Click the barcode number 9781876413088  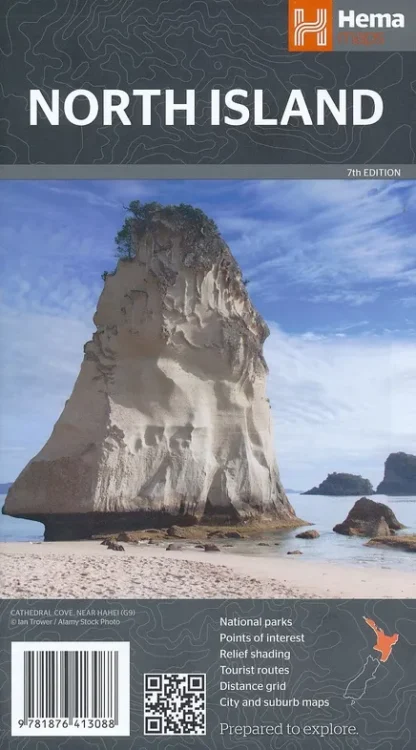(x=70, y=724)
